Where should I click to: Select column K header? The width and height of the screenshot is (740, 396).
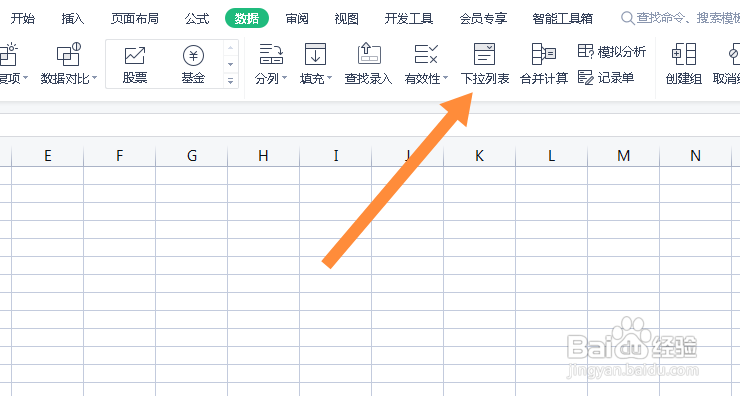479,155
